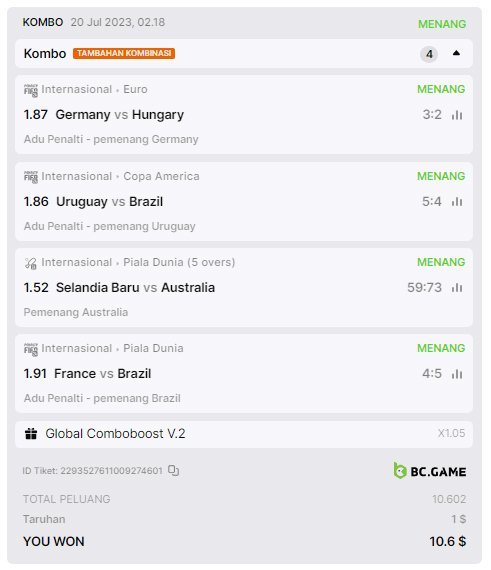Open stats icon for Selandia Baru vs Australia
This screenshot has width=491, height=570.
click(457, 288)
